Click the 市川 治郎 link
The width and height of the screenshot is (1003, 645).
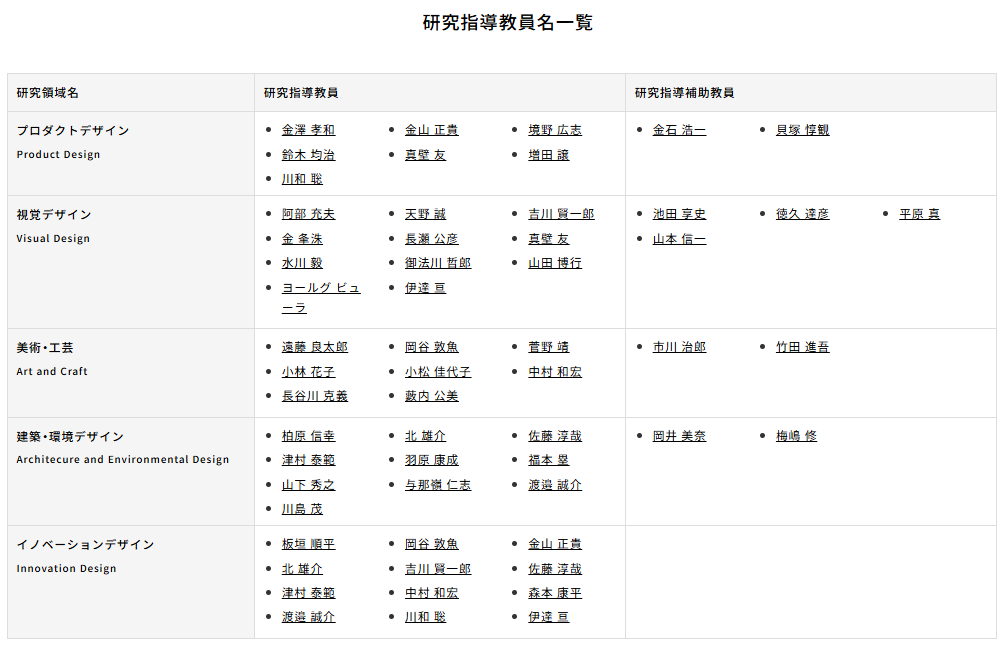click(x=679, y=347)
